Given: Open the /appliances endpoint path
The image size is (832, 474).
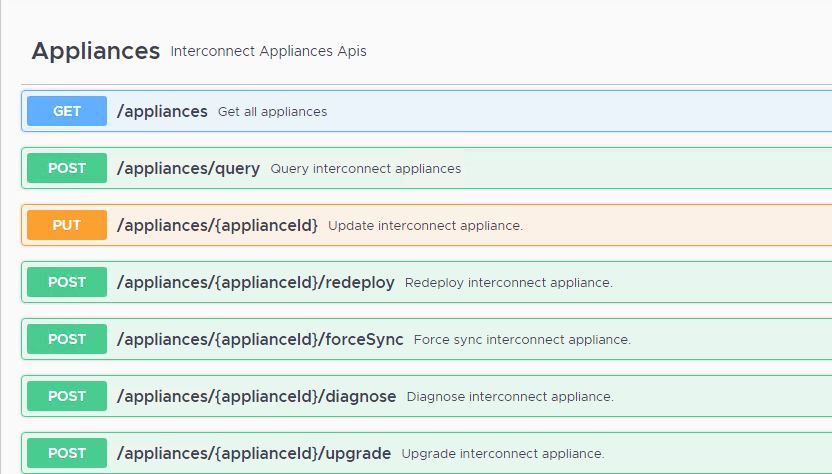Looking at the screenshot, I should click(x=162, y=111).
